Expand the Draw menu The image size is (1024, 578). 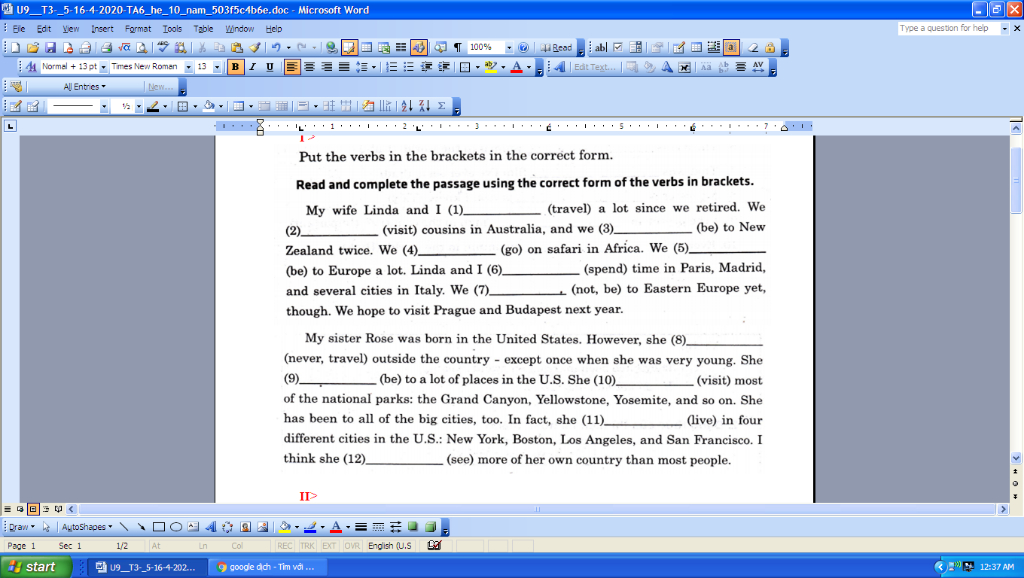[22, 527]
